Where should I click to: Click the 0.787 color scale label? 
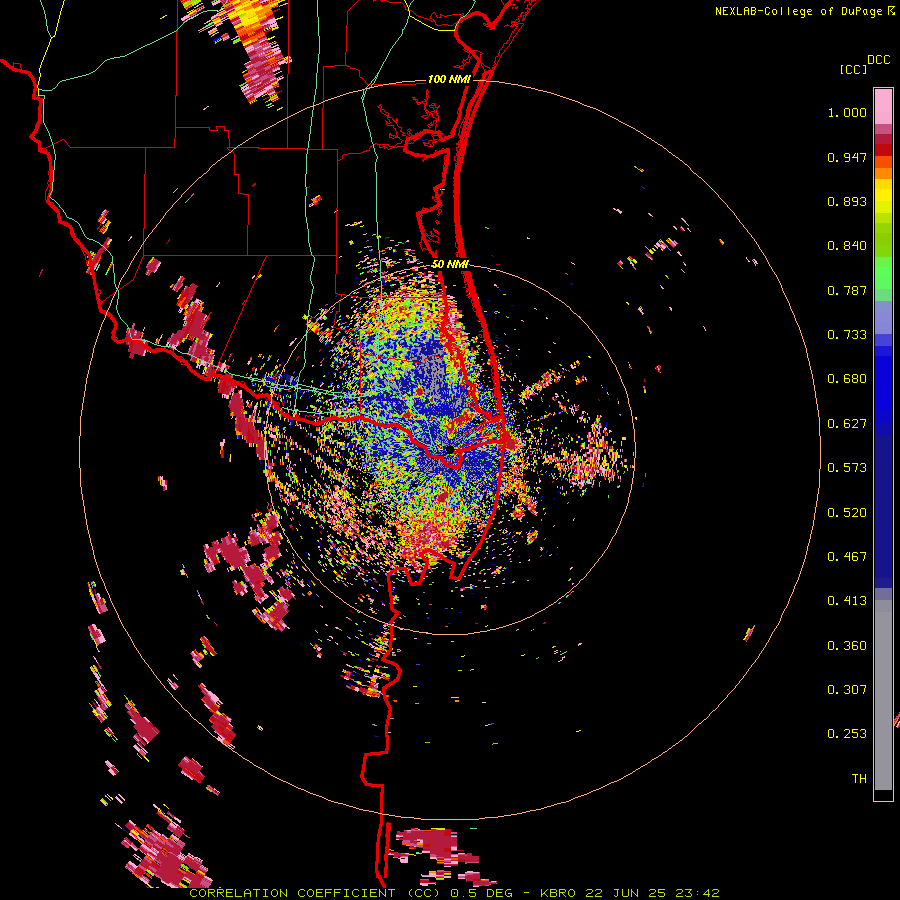pyautogui.click(x=847, y=290)
